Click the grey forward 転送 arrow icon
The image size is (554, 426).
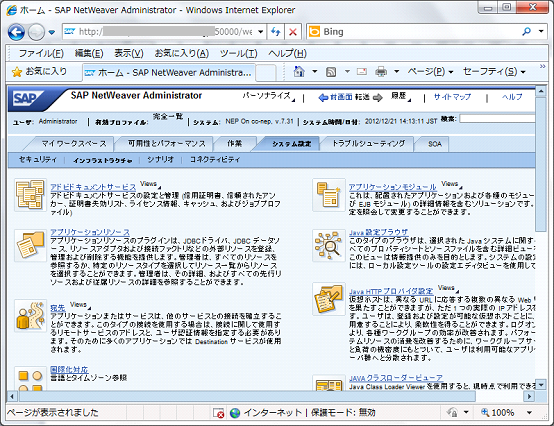click(378, 97)
